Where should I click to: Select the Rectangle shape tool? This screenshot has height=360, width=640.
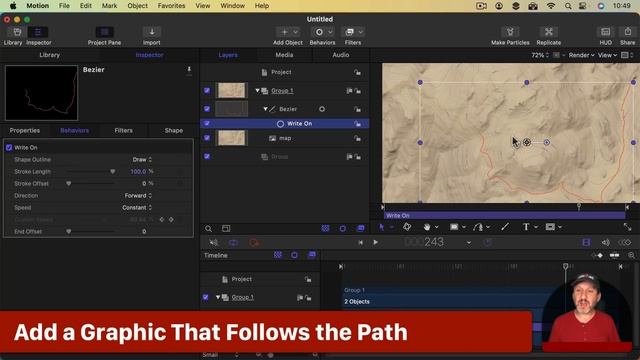pyautogui.click(x=454, y=227)
